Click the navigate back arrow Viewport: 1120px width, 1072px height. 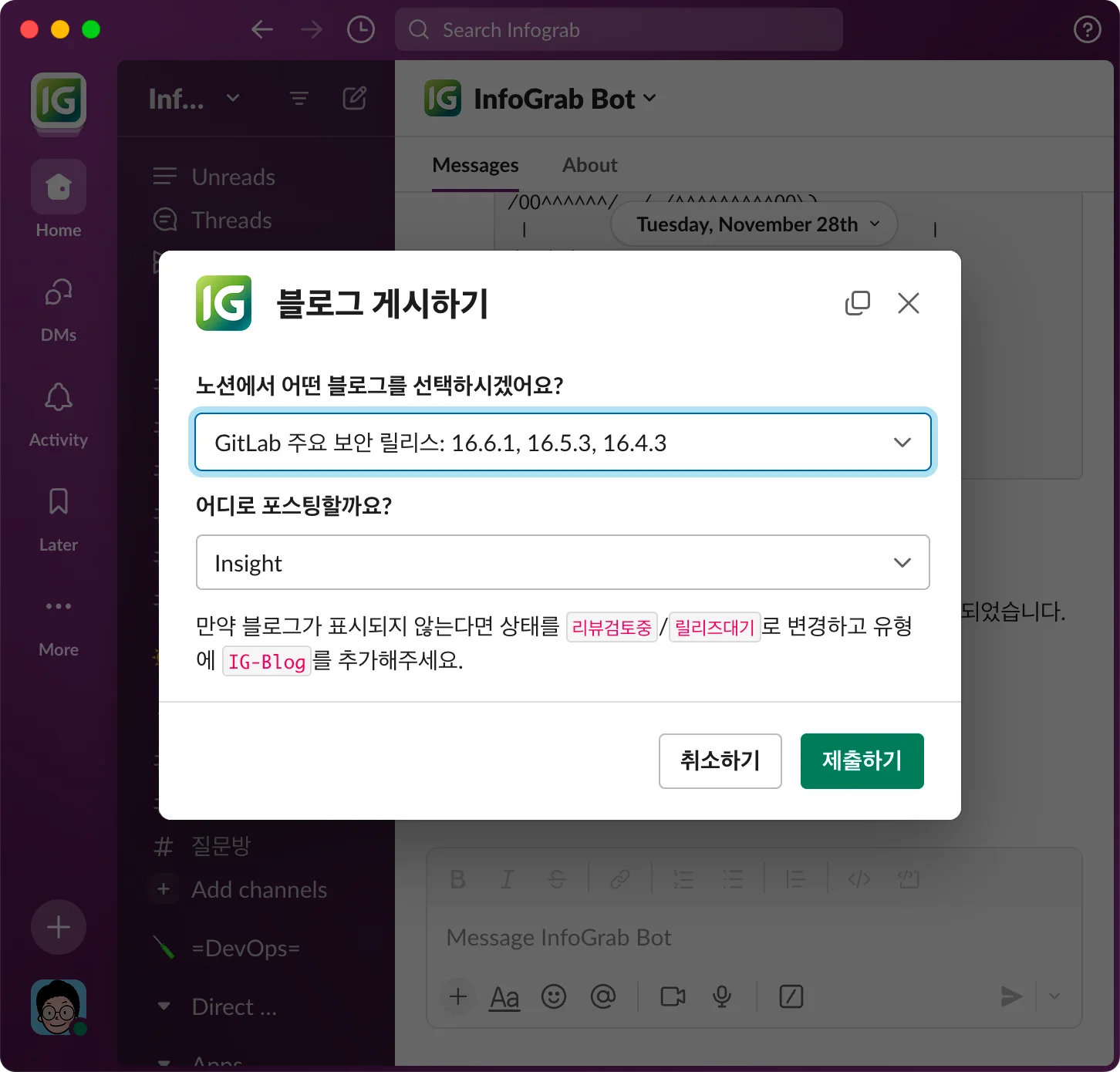[x=262, y=30]
